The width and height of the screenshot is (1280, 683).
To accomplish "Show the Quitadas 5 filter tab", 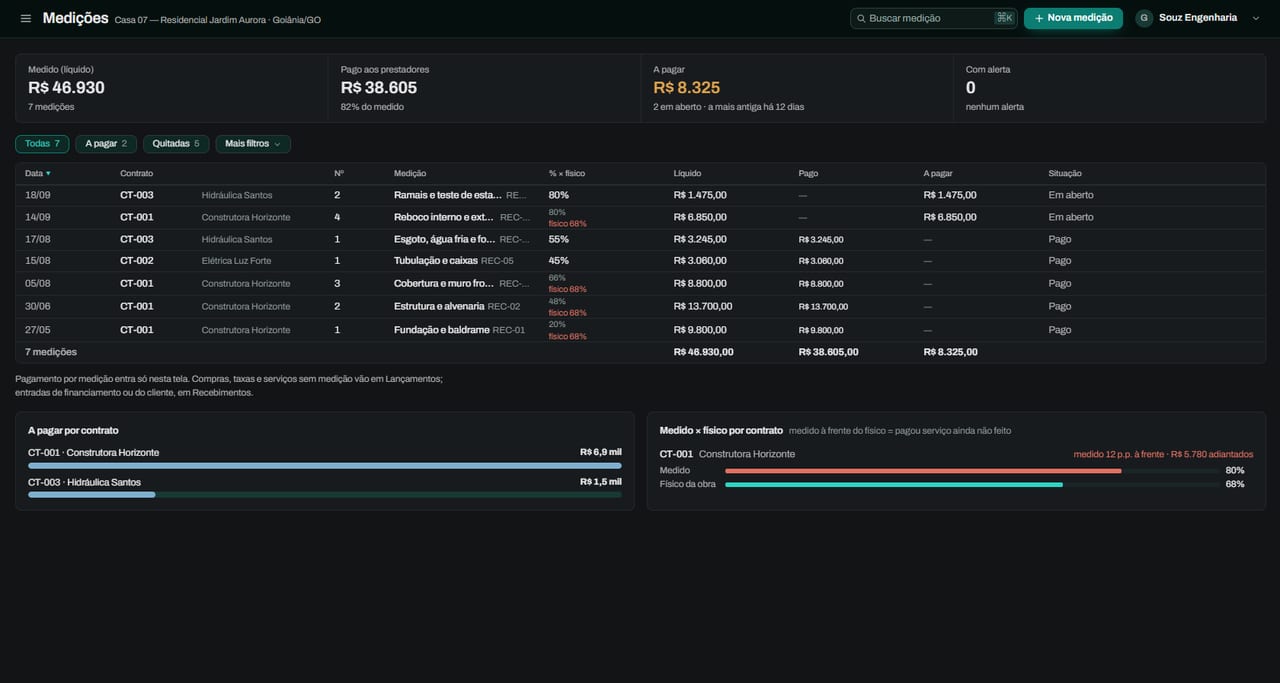I will (176, 144).
